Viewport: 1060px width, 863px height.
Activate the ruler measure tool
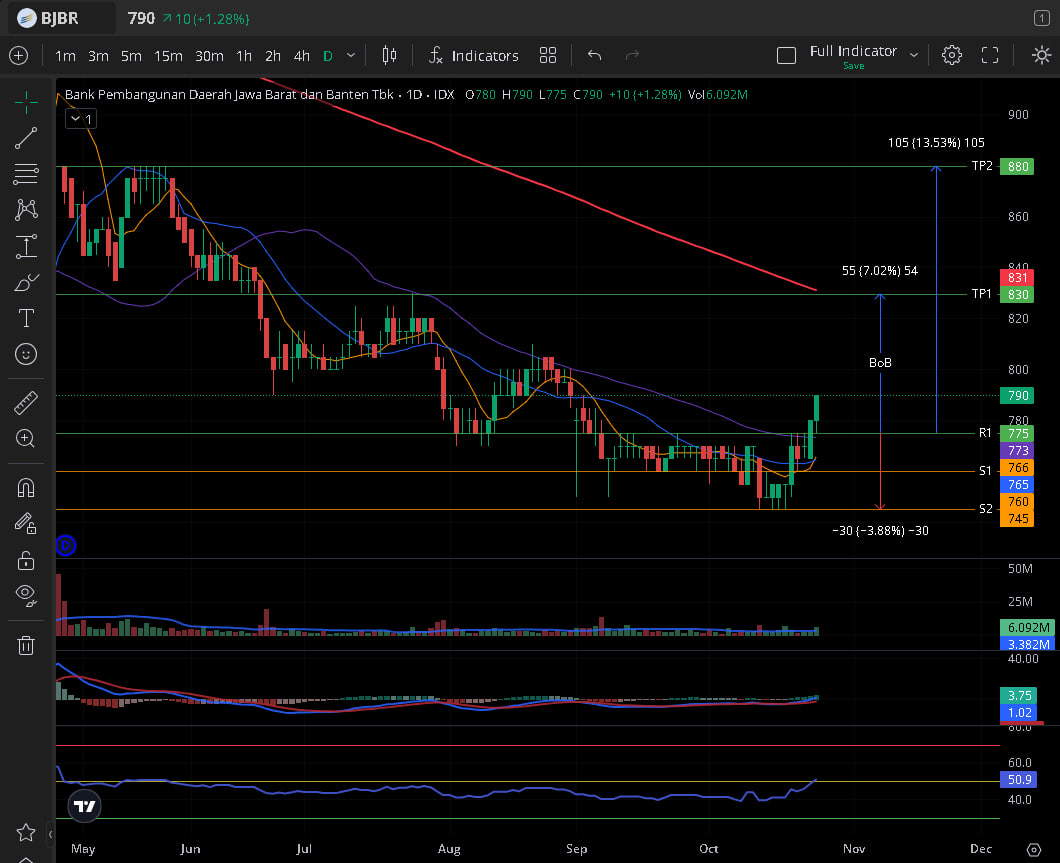click(x=26, y=403)
